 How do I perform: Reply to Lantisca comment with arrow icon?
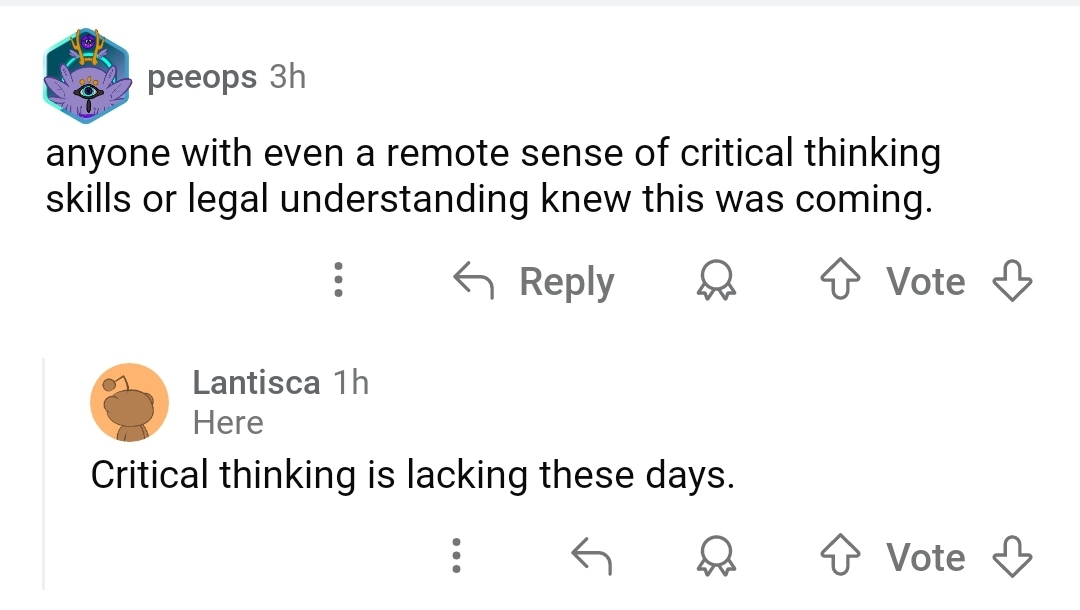591,556
